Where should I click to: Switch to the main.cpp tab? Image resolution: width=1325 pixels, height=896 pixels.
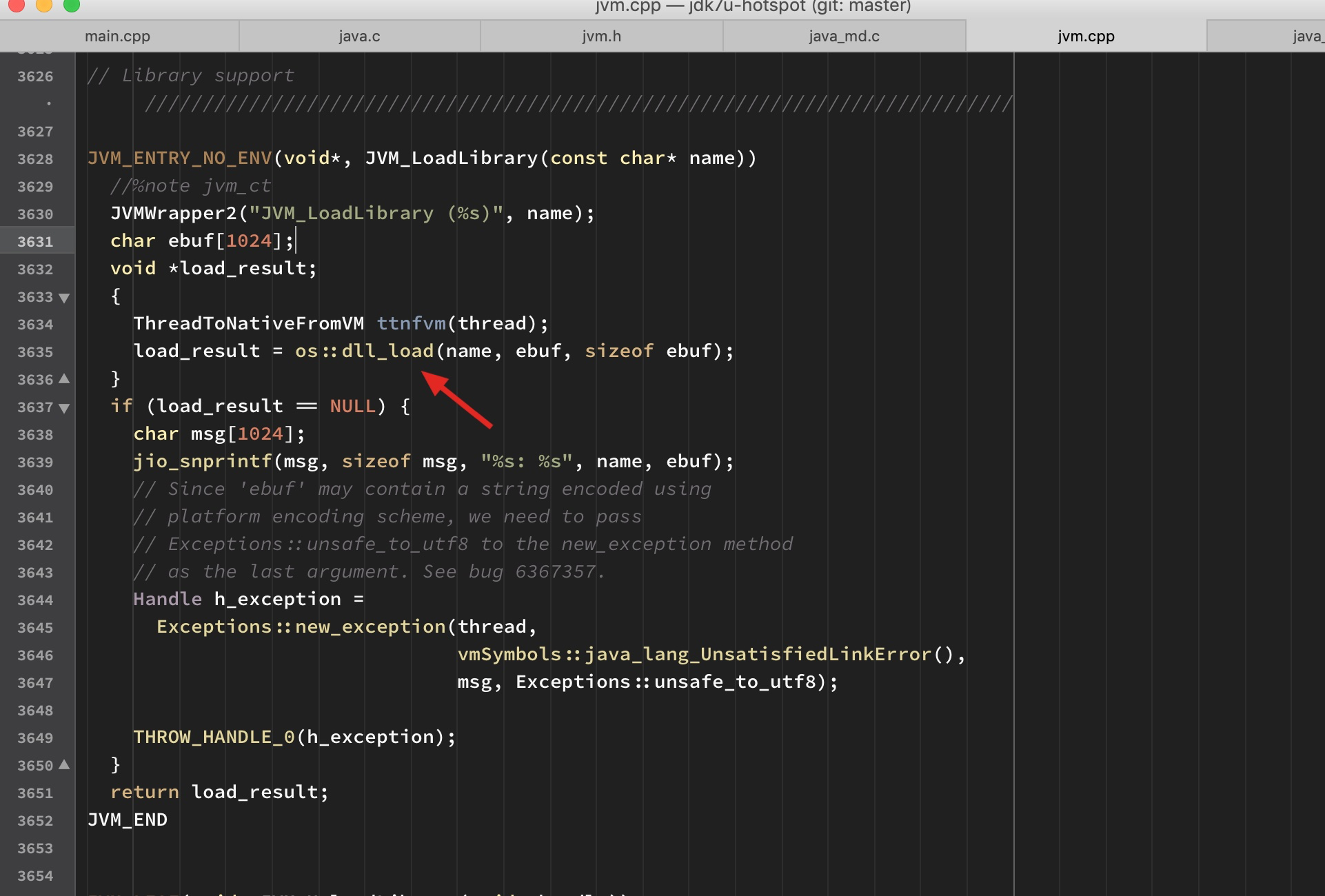[x=117, y=36]
